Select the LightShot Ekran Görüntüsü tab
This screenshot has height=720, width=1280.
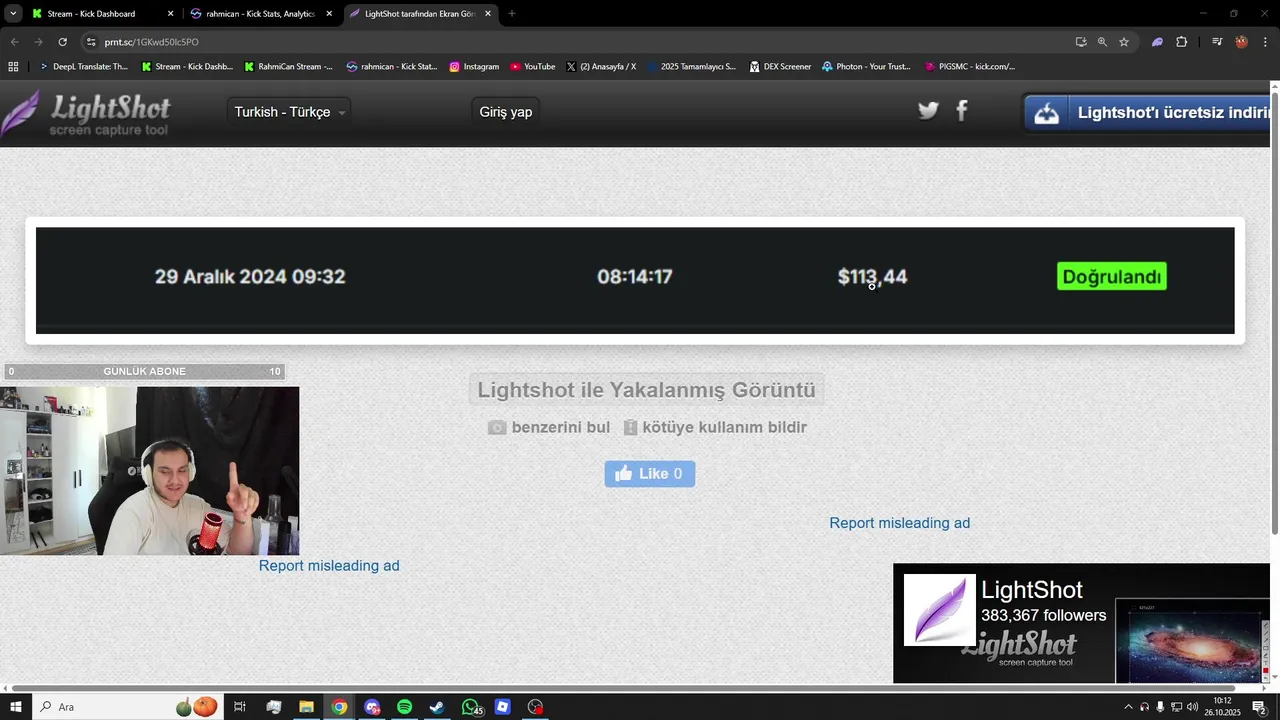tap(419, 14)
